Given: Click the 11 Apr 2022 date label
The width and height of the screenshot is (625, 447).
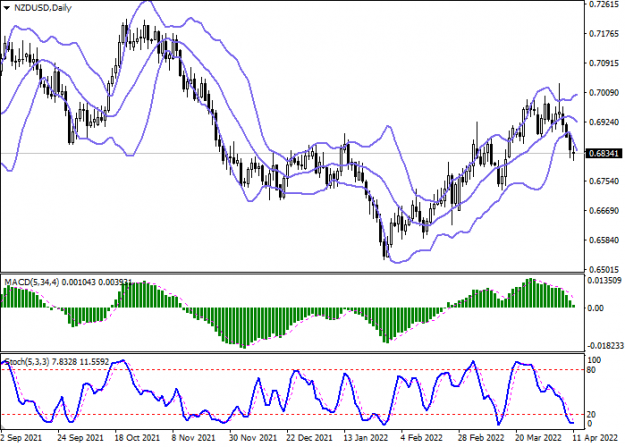Looking at the screenshot, I should pos(596,438).
